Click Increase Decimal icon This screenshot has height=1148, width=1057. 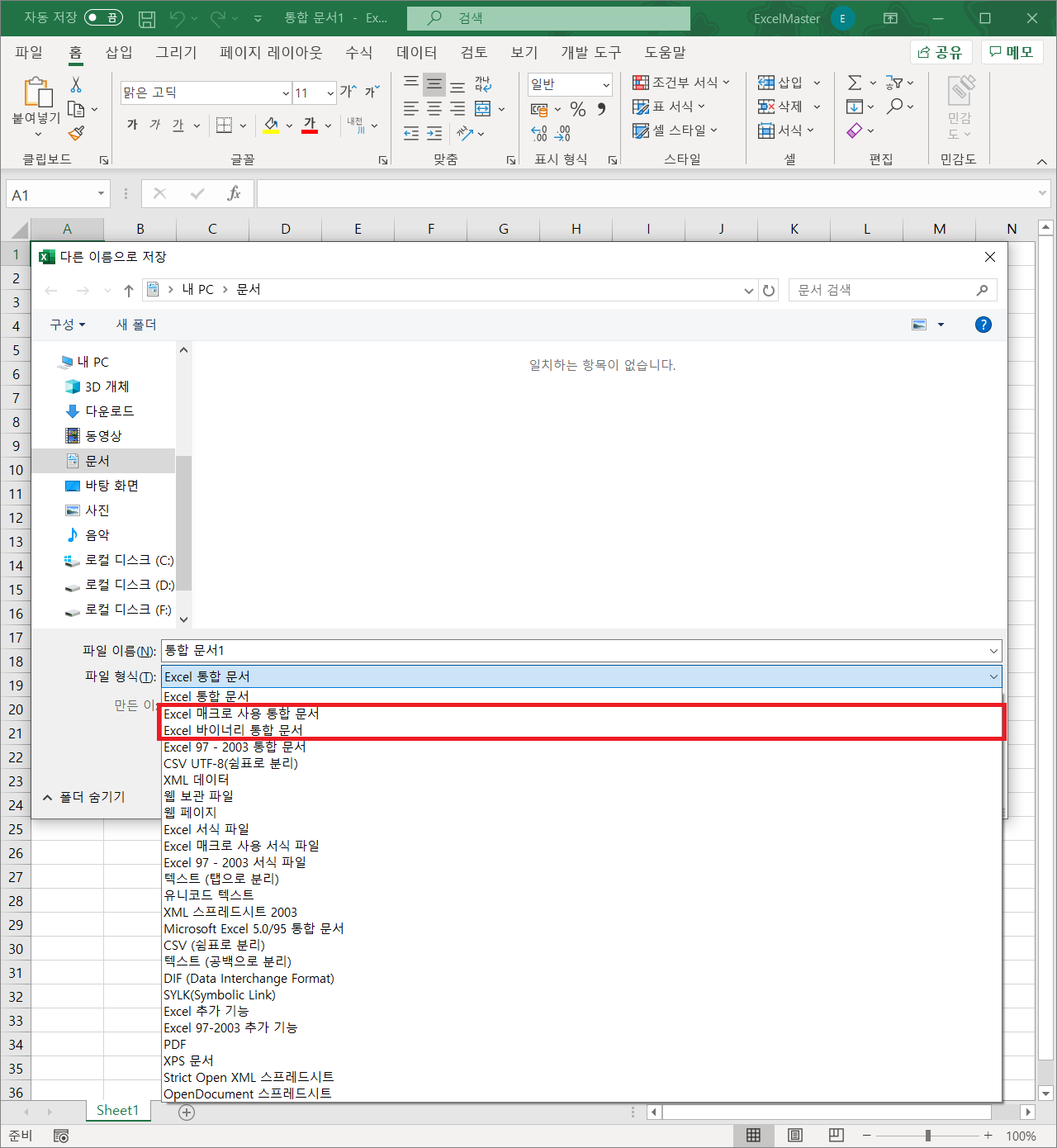tap(539, 133)
